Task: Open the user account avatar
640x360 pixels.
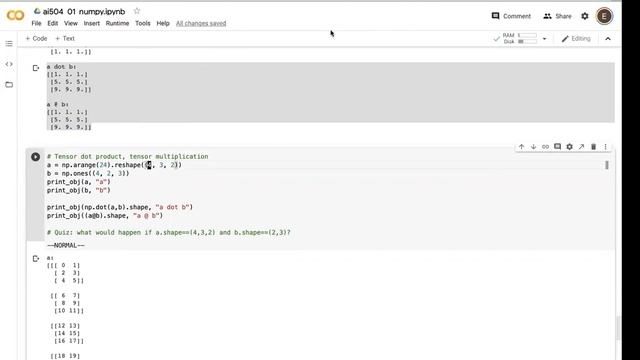Action: (x=604, y=16)
